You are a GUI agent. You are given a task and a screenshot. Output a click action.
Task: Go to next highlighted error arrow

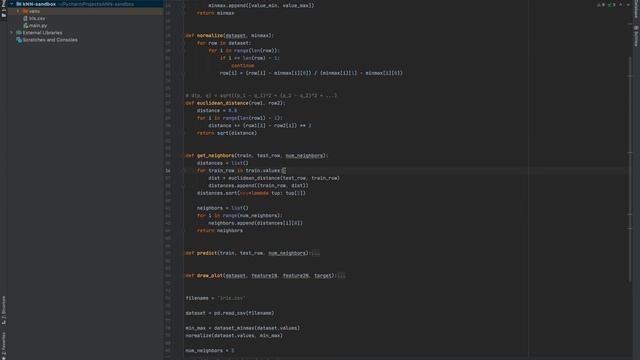(628, 5)
